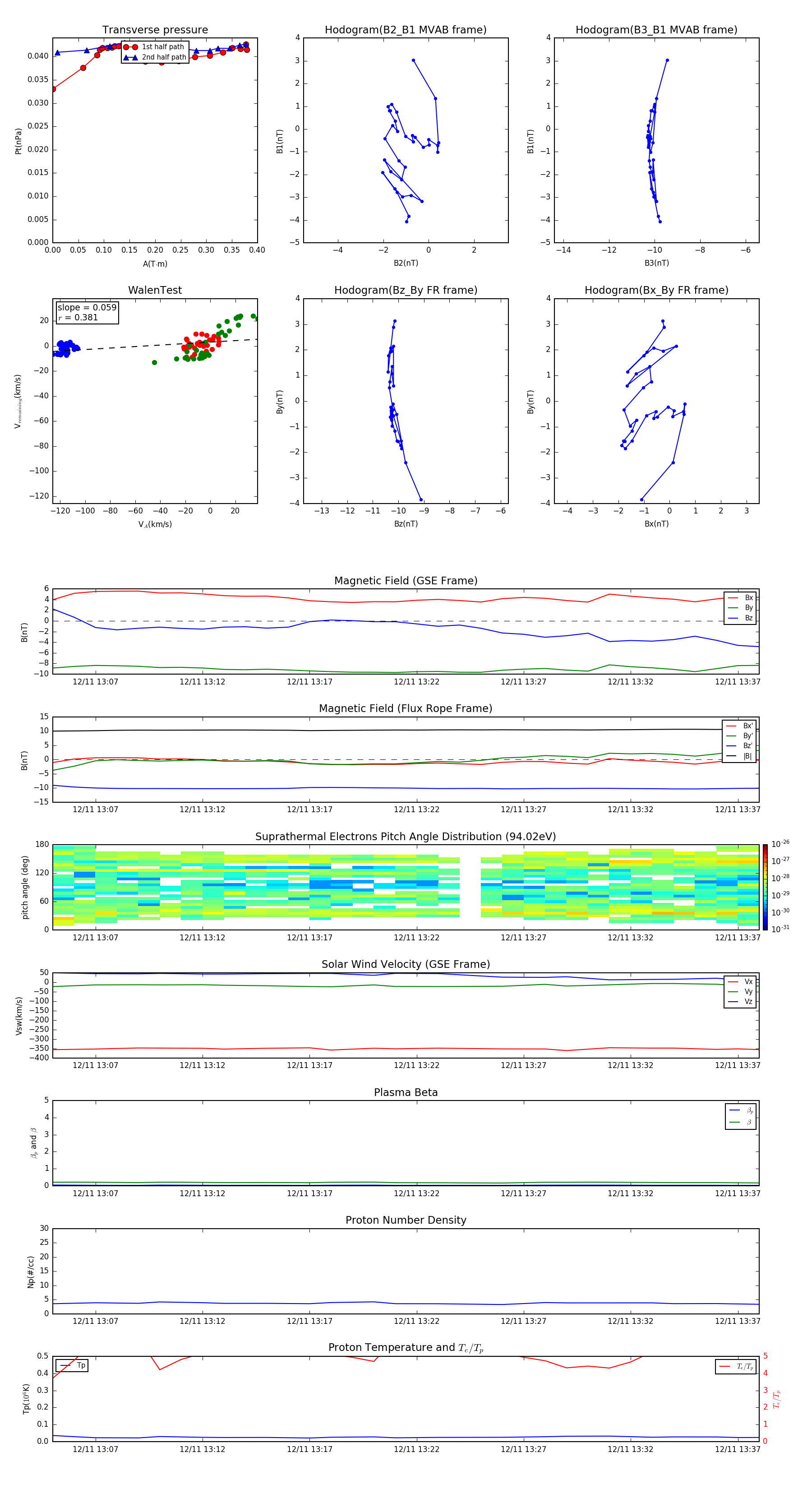Click the "Bz(nT)" x-axis label

(406, 524)
